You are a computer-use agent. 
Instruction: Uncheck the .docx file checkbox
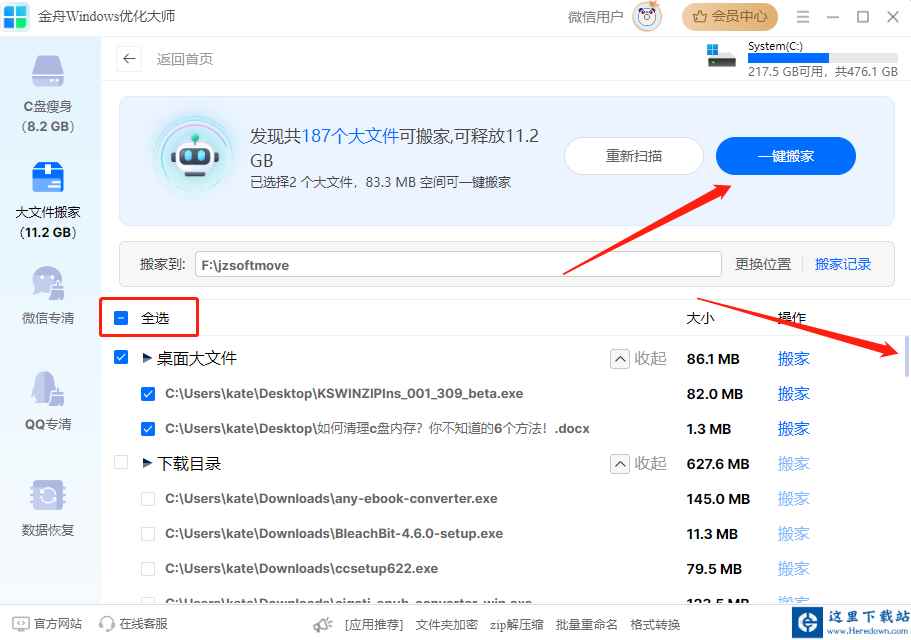tap(148, 429)
